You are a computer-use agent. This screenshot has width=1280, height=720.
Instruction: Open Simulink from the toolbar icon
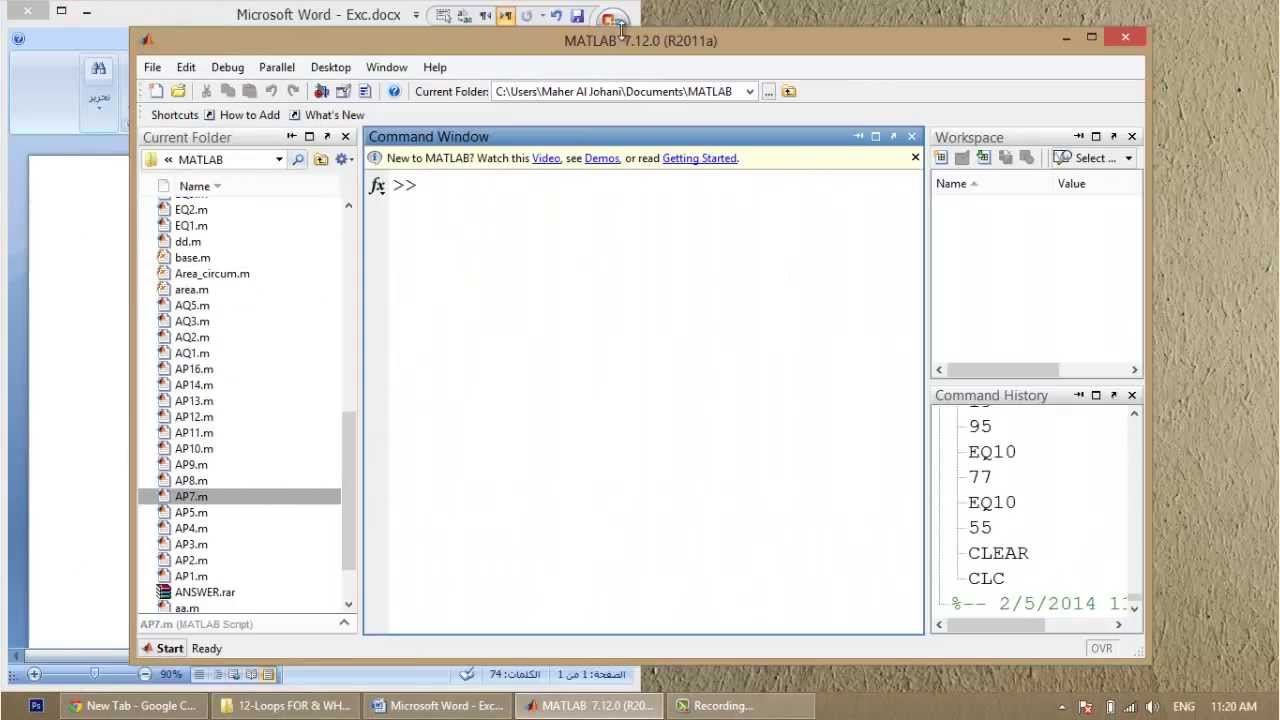(x=321, y=91)
